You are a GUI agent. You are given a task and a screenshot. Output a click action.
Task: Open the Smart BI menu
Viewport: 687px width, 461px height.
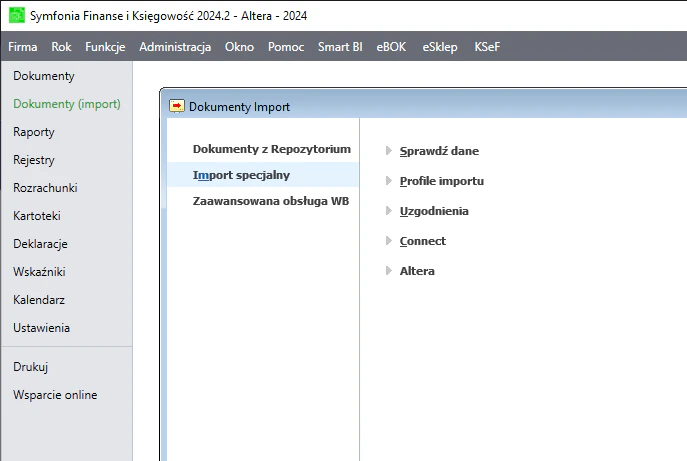coord(340,46)
